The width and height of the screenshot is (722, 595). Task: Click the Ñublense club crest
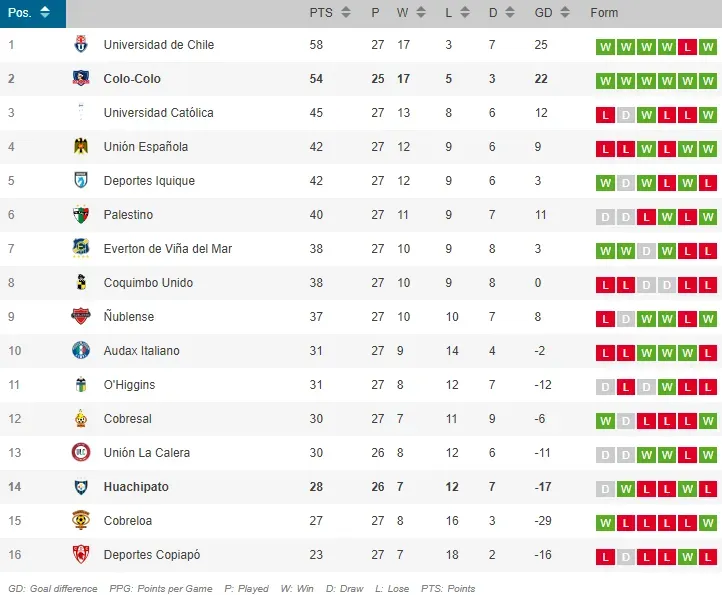click(x=81, y=317)
